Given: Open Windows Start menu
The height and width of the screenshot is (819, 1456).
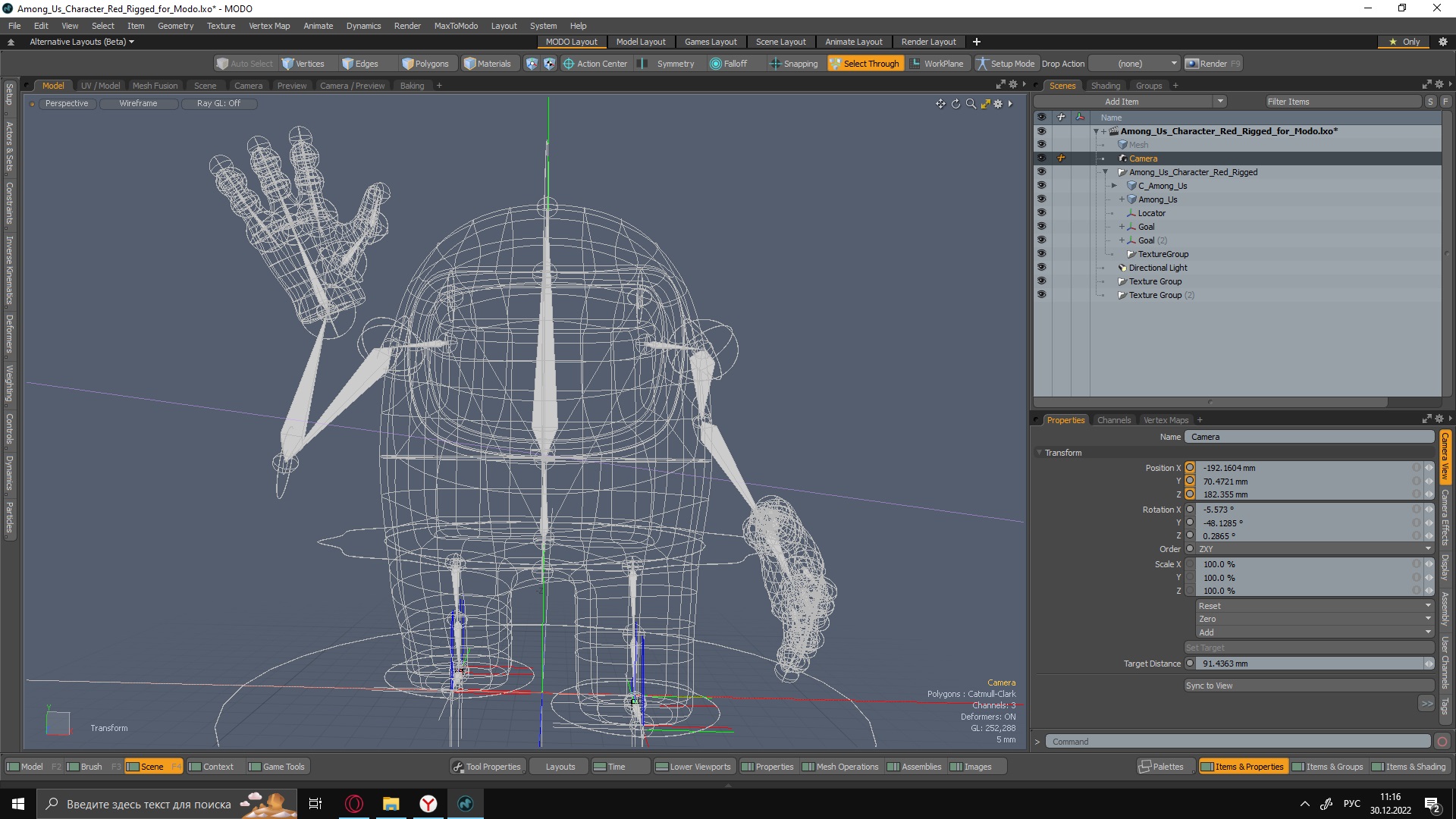Looking at the screenshot, I should pyautogui.click(x=18, y=804).
